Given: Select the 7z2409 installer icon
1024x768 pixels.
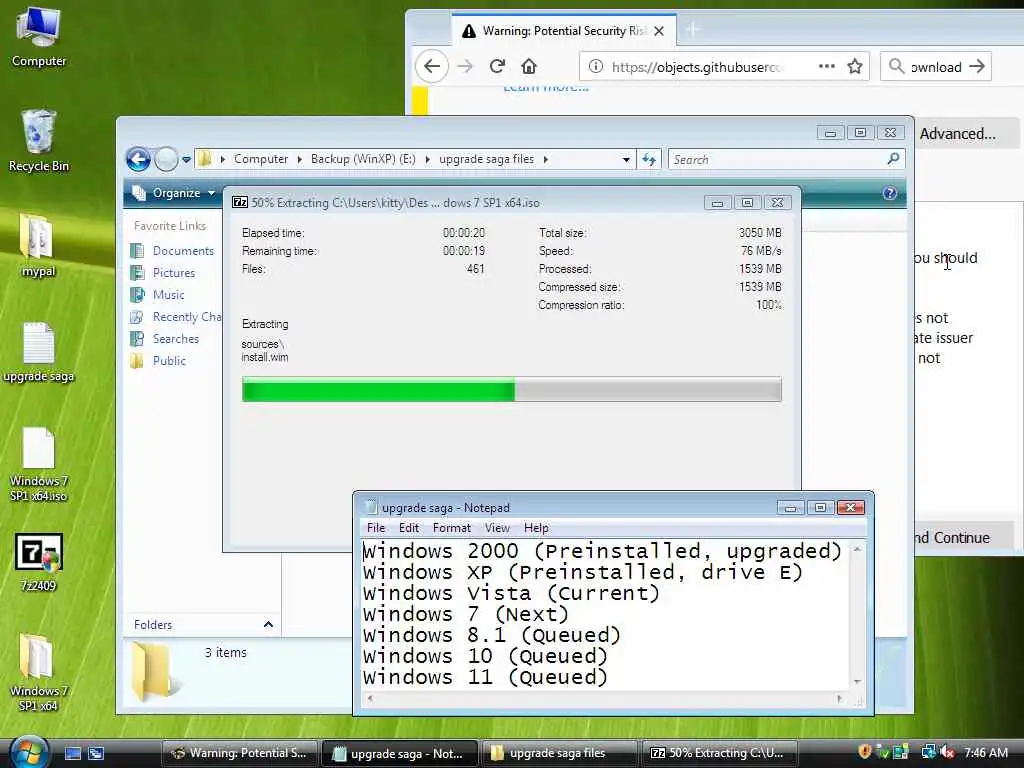Looking at the screenshot, I should coord(39,562).
